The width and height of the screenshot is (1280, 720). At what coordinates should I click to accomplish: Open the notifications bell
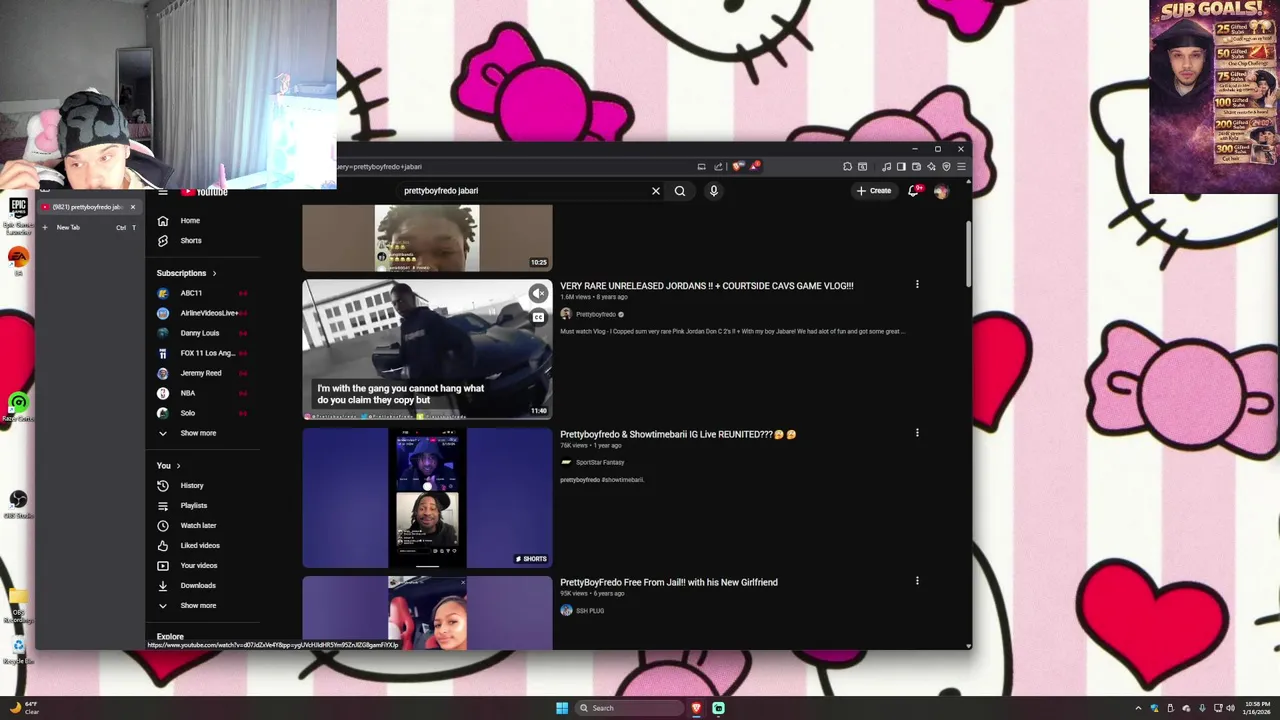click(x=913, y=190)
